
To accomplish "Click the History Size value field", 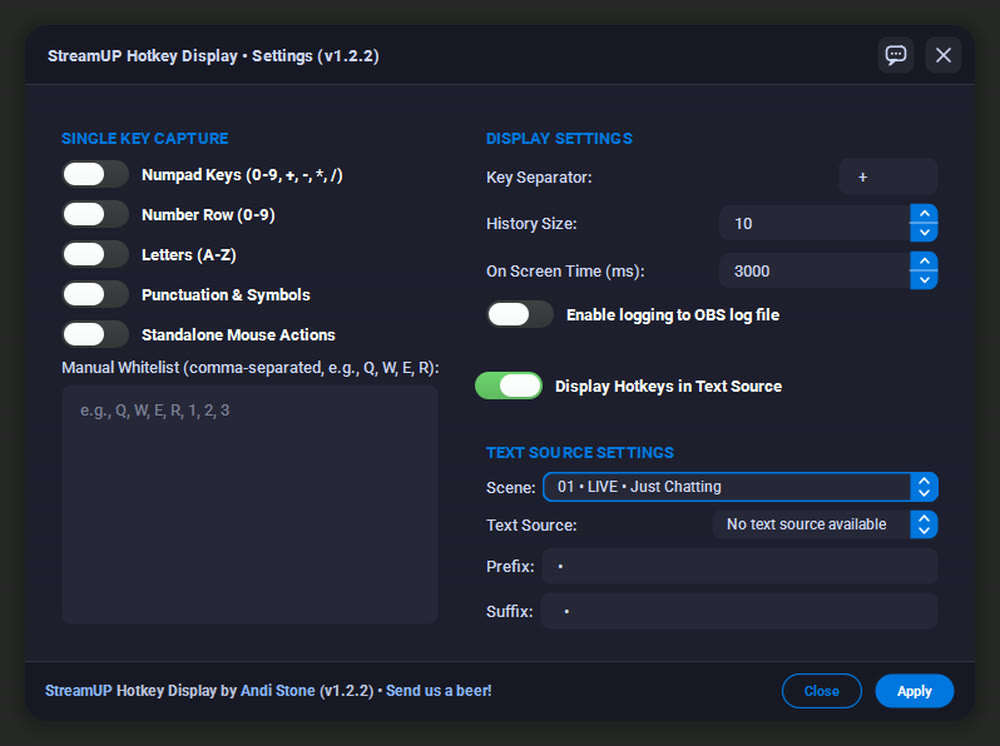I will (814, 223).
